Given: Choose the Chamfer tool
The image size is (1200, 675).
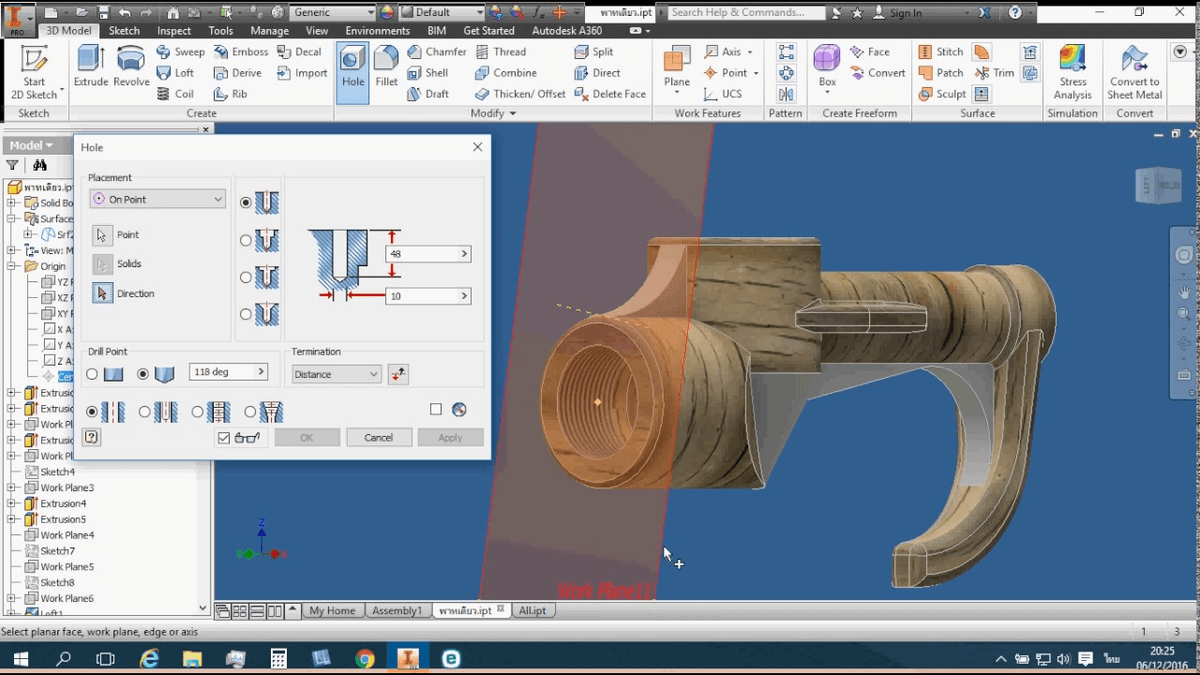Looking at the screenshot, I should click(437, 52).
